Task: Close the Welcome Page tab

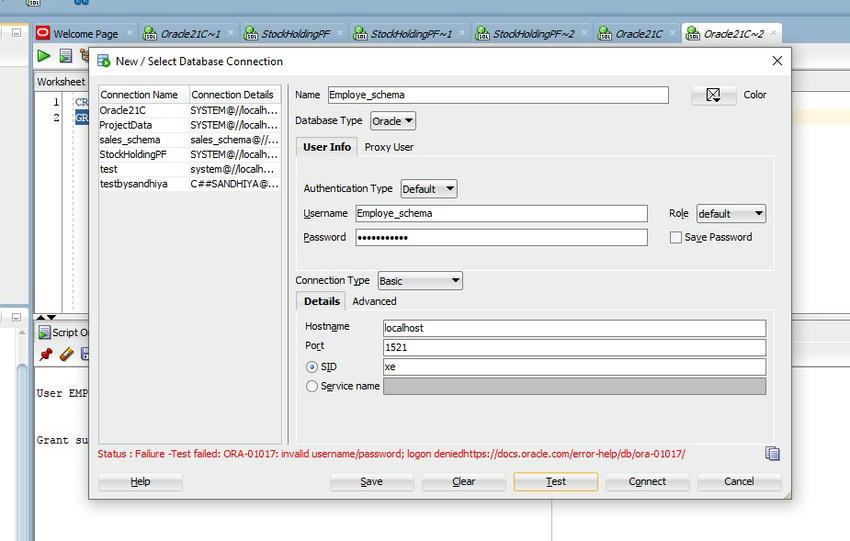Action: 130,34
